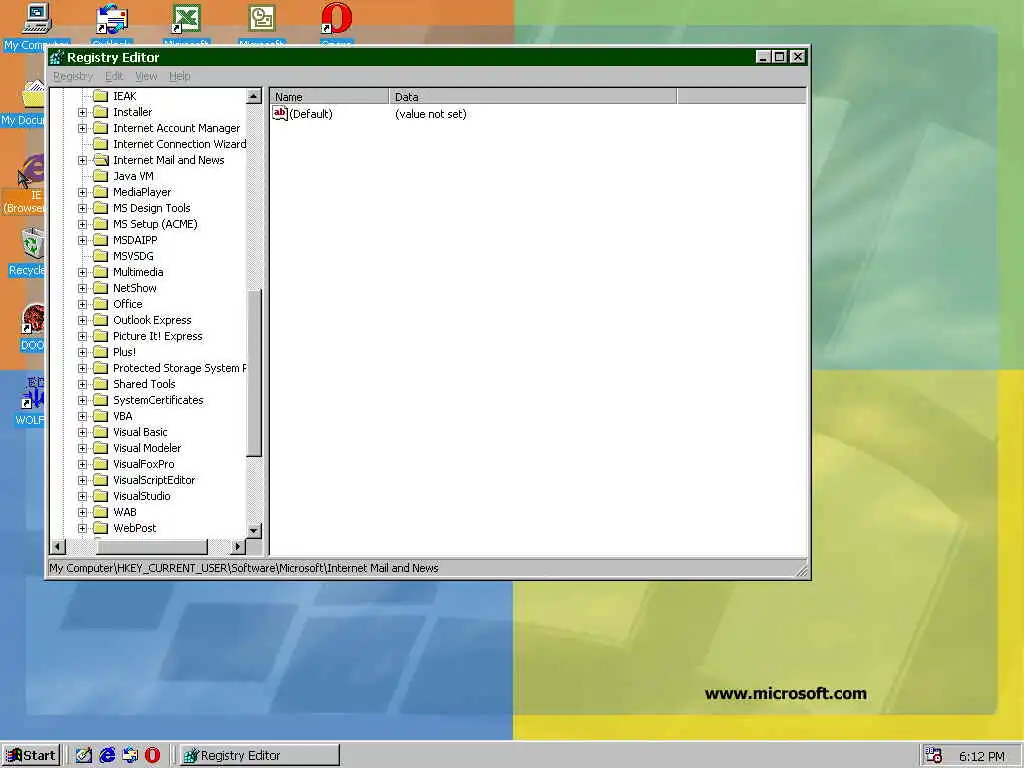Launch Internet Explorer from Quick Launch
Image resolution: width=1024 pixels, height=768 pixels.
(107, 756)
